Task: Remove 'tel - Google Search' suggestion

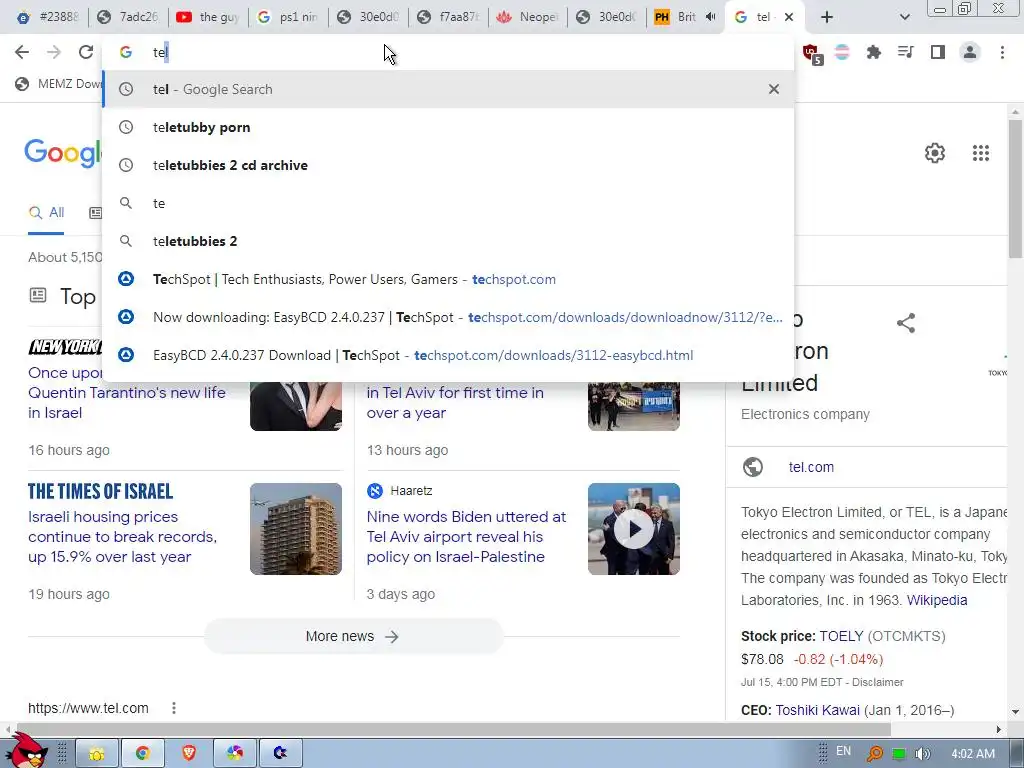Action: pos(774,89)
